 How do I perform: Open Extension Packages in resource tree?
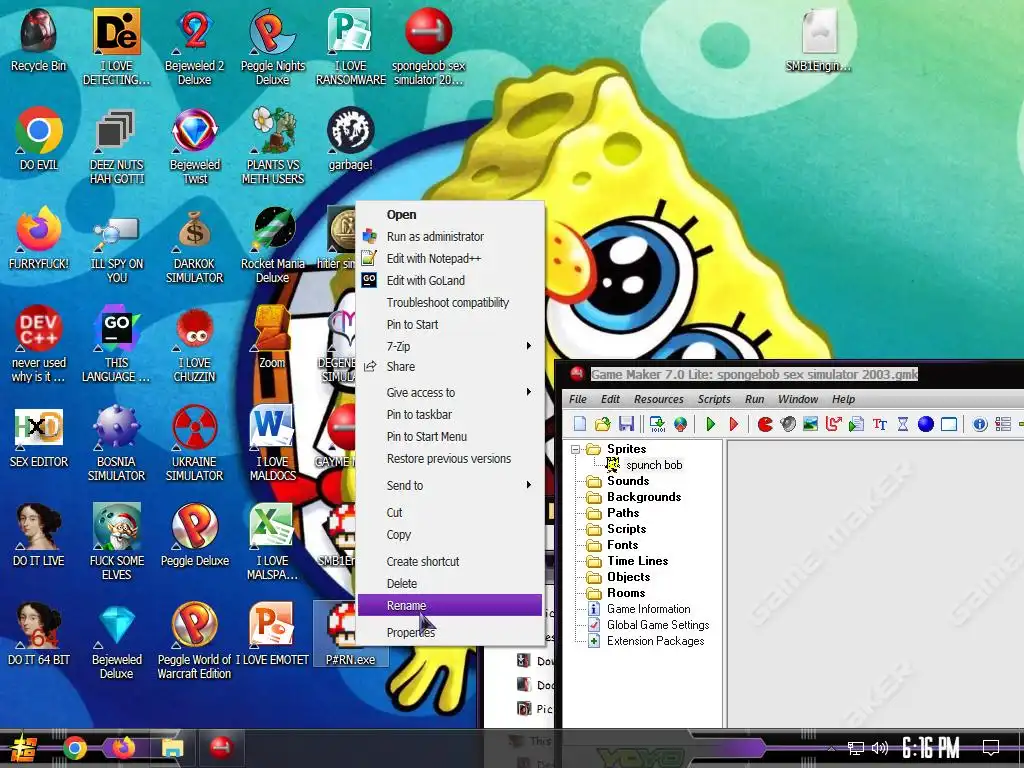655,641
